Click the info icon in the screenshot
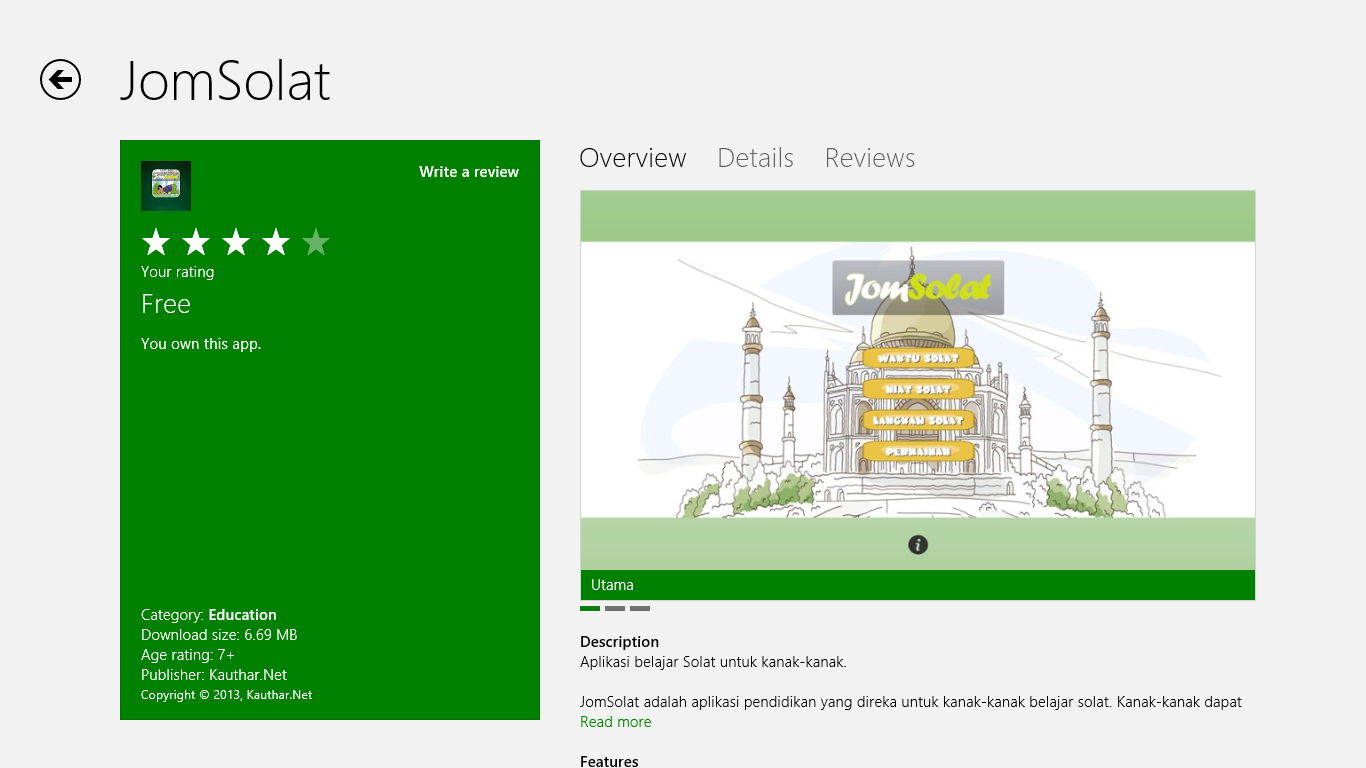The height and width of the screenshot is (768, 1366). [918, 544]
